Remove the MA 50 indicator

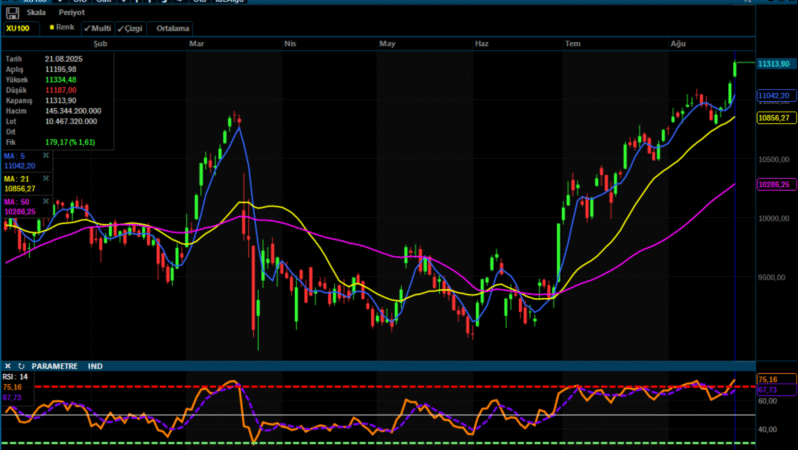point(46,202)
